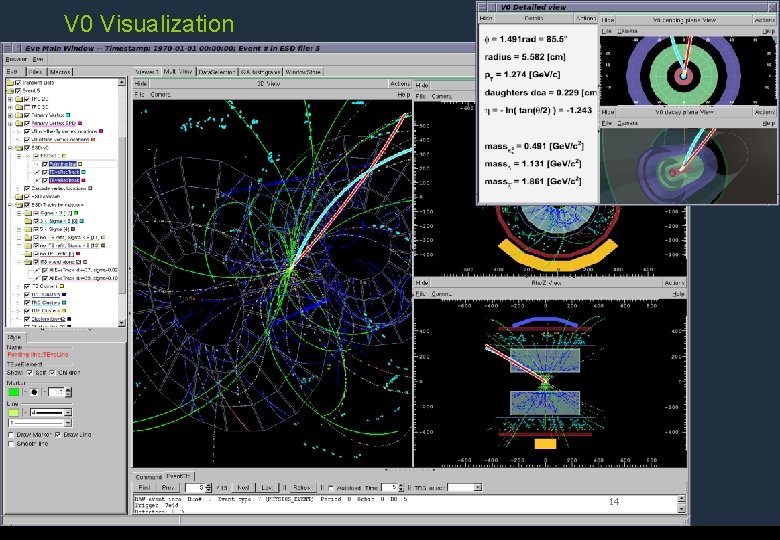Click the marker size stepper arrows
The image size is (780, 540).
68,392
